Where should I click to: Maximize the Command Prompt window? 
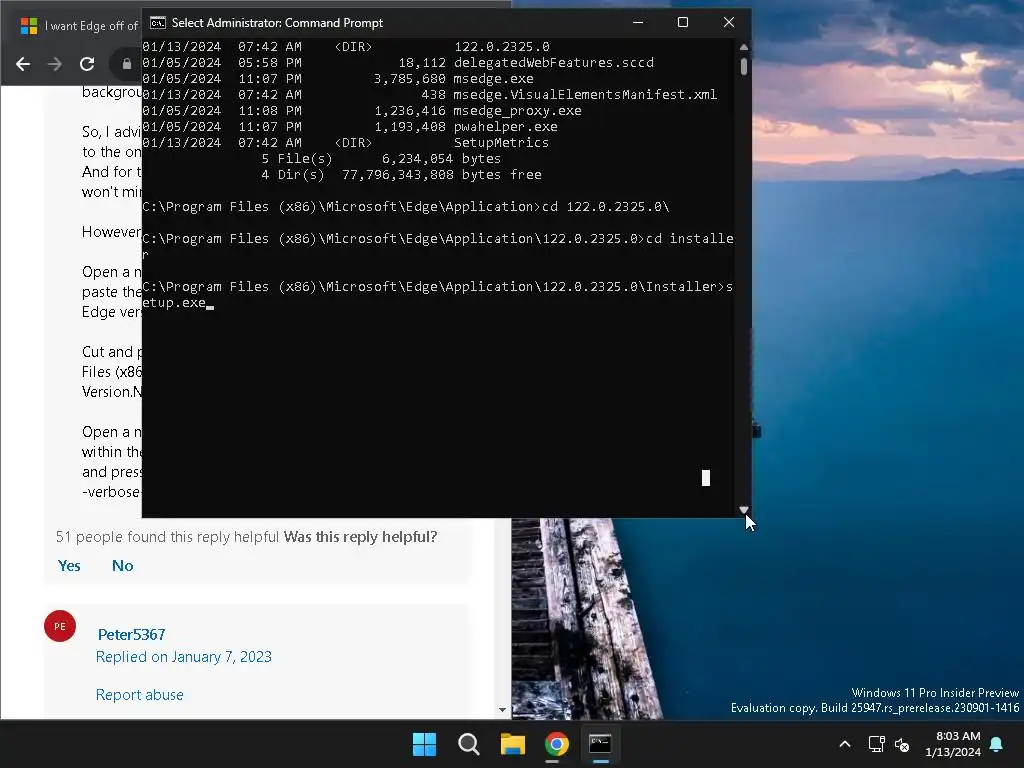point(683,22)
